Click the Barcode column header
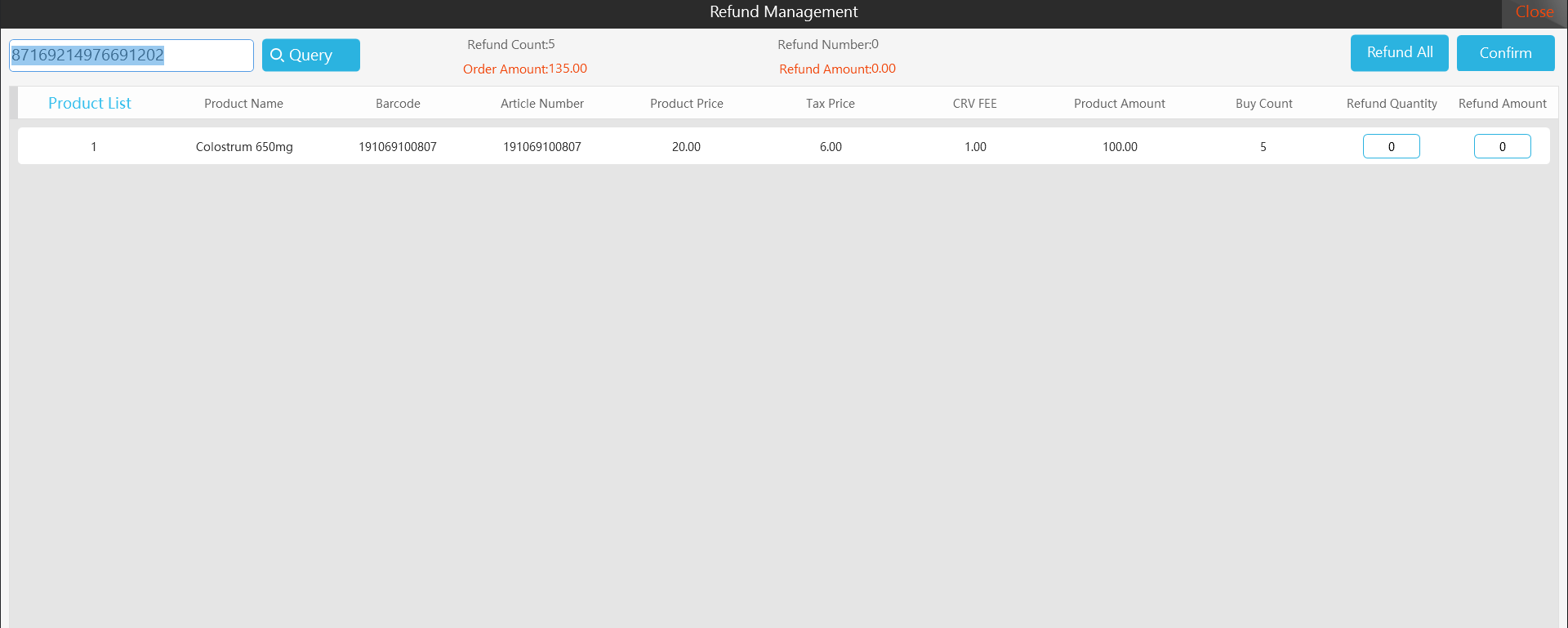The height and width of the screenshot is (628, 1568). 398,104
